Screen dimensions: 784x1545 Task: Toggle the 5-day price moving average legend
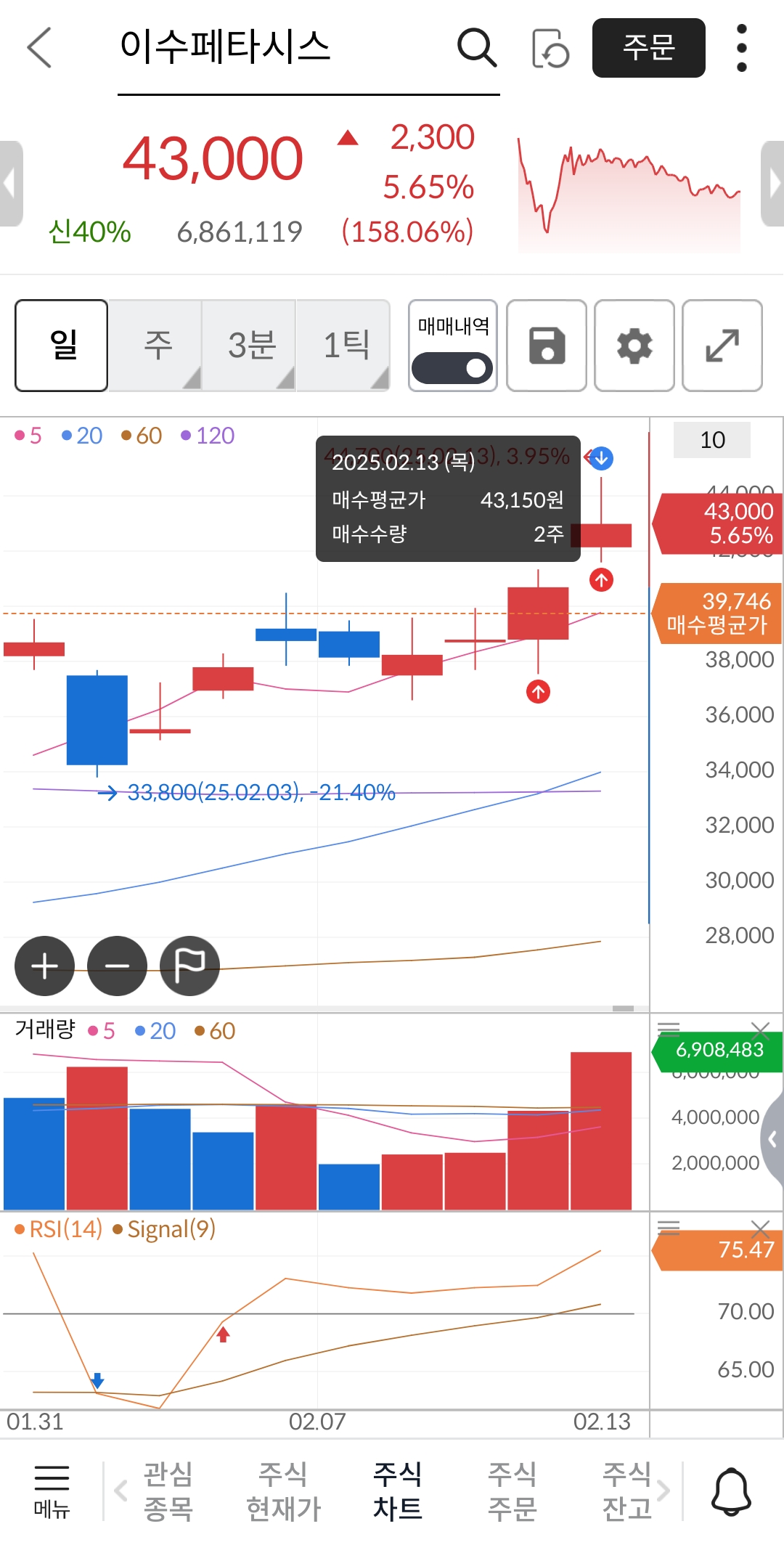pos(28,436)
